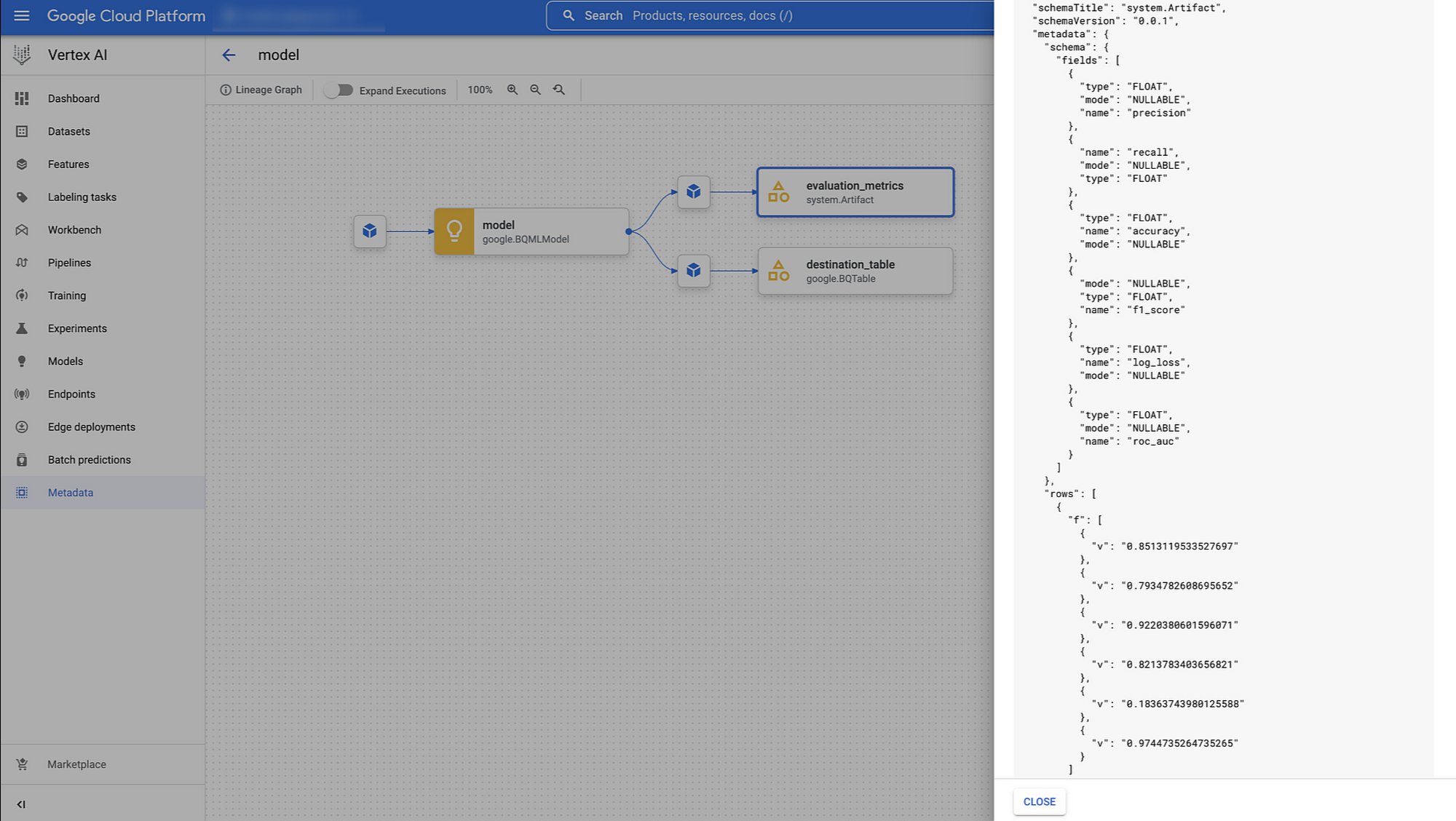
Task: Click the Experiments flask icon
Action: (22, 328)
